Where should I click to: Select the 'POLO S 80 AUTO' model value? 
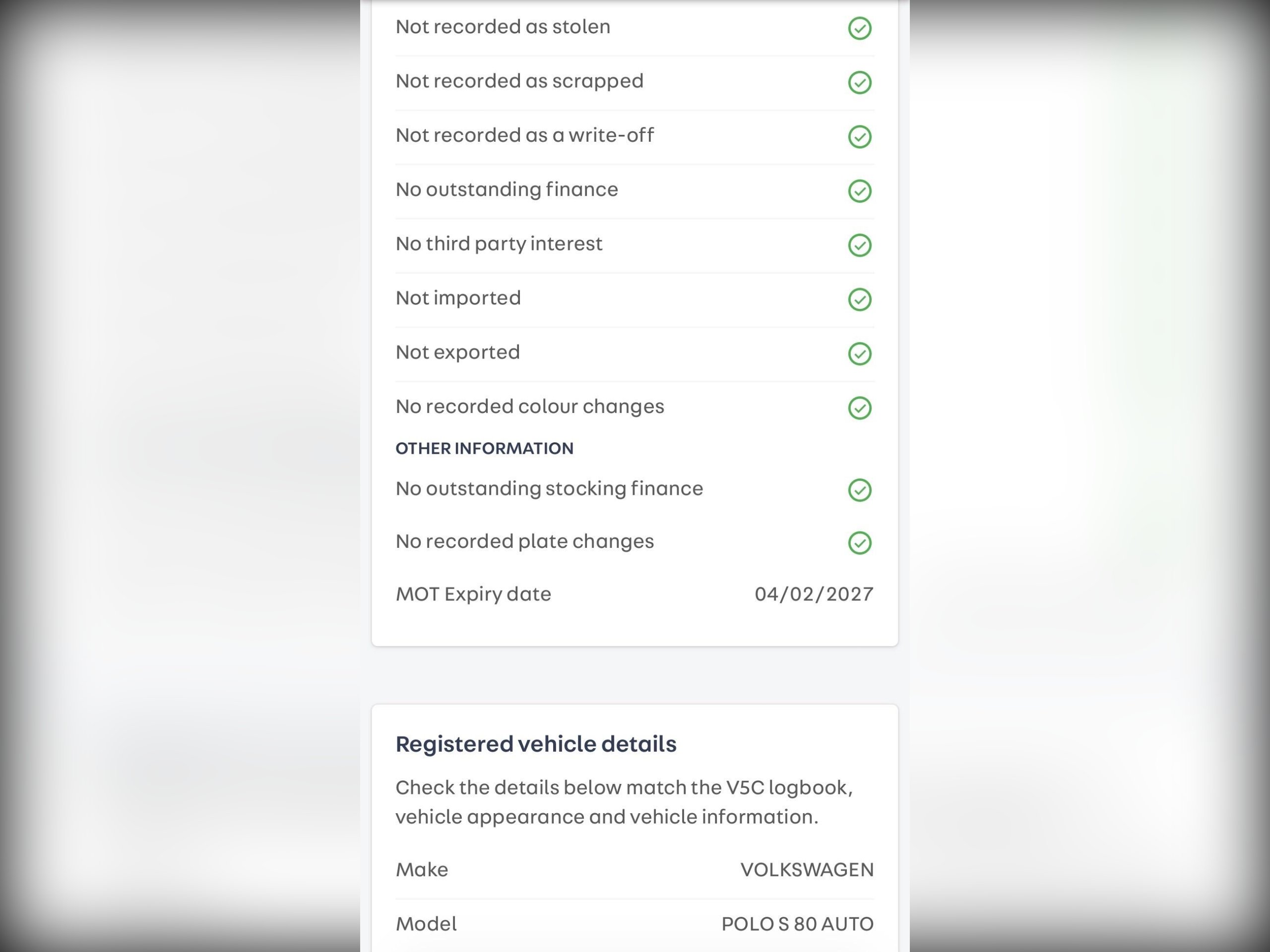797,924
